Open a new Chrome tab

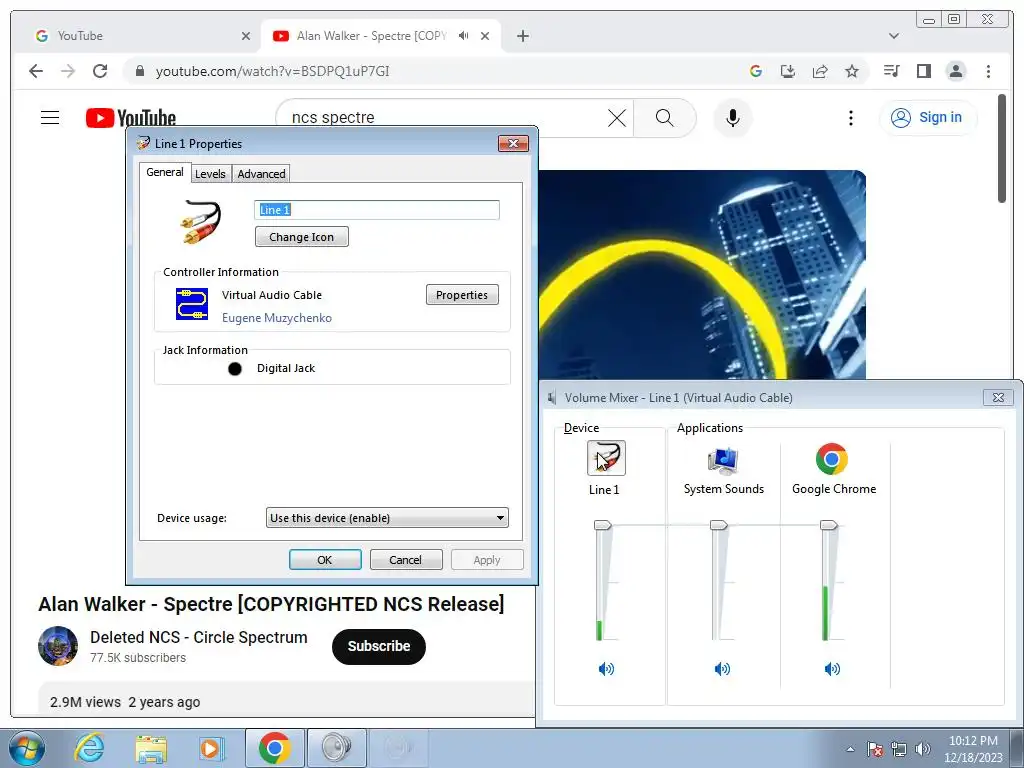[x=522, y=36]
